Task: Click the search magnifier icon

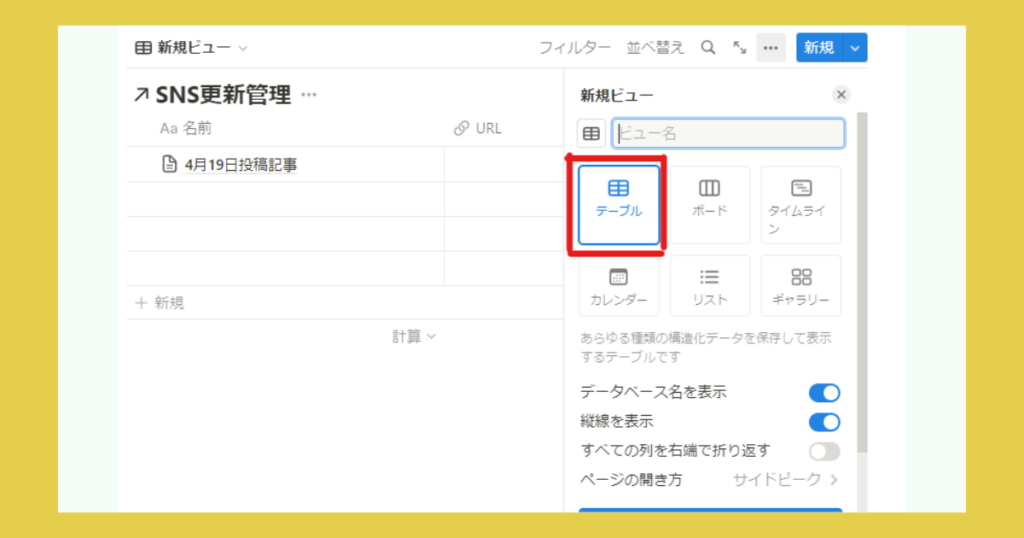Action: click(x=708, y=47)
